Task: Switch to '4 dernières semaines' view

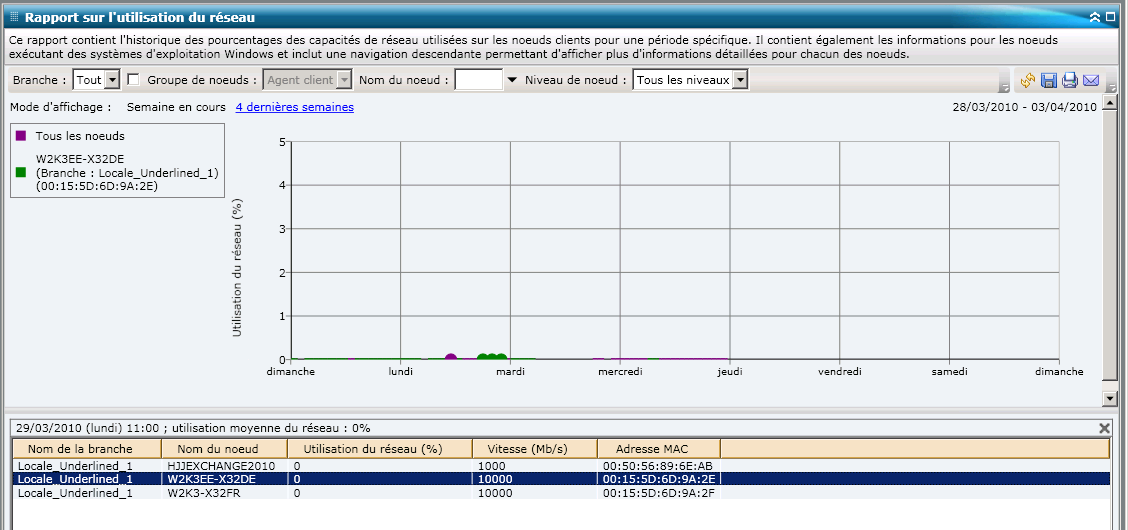Action: (x=294, y=107)
